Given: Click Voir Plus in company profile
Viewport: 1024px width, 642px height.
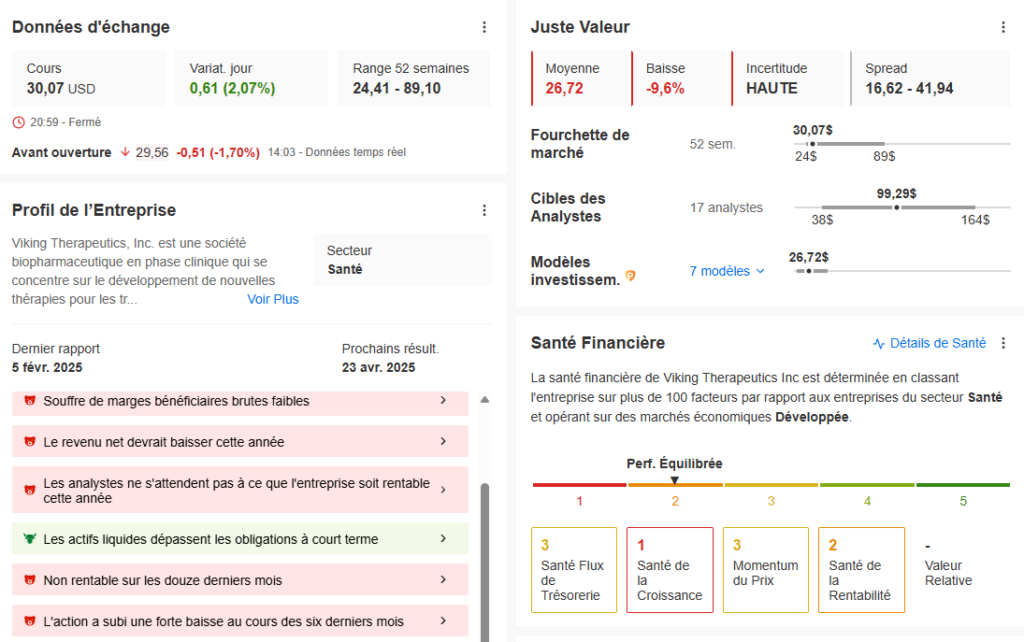Looking at the screenshot, I should click(x=273, y=299).
